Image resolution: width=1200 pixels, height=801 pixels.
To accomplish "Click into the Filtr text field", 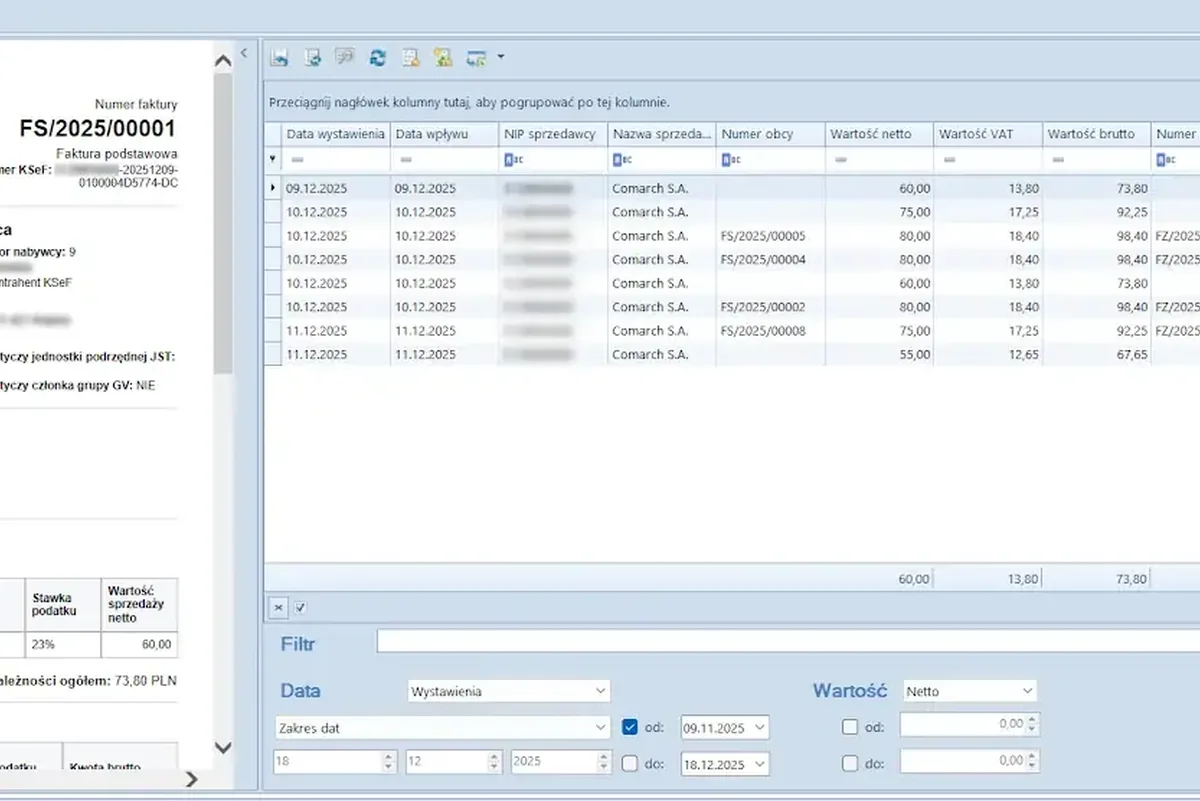I will click(788, 641).
